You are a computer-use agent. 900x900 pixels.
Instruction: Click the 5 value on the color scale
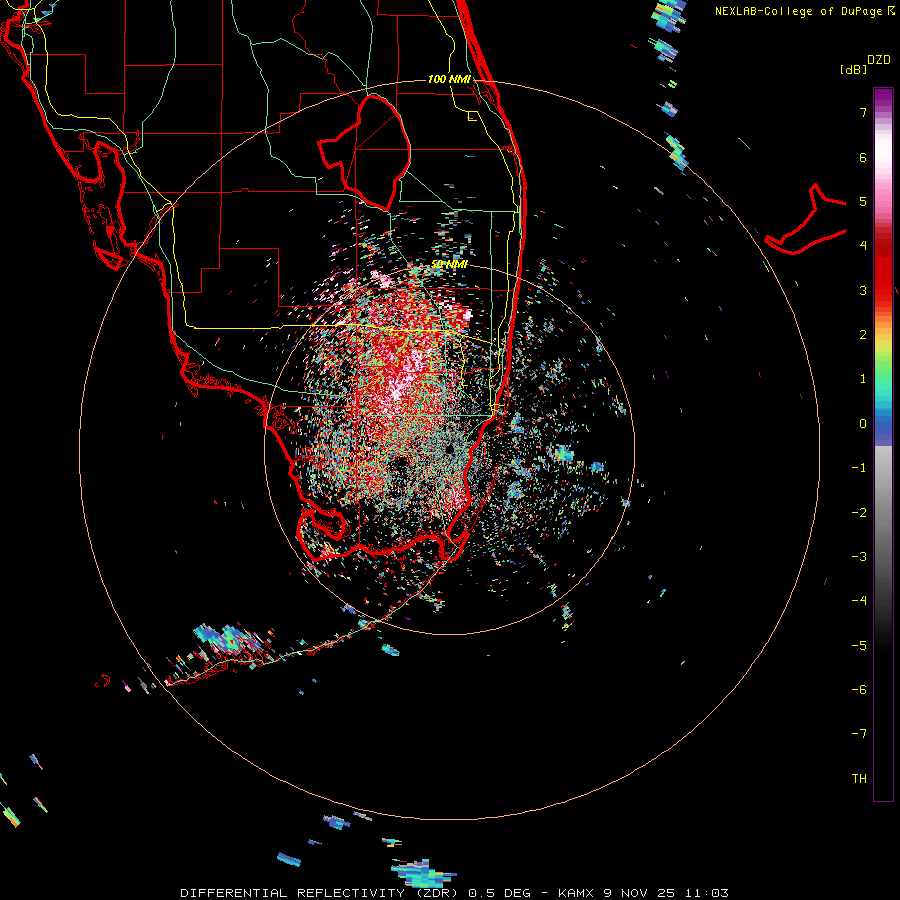pos(863,201)
